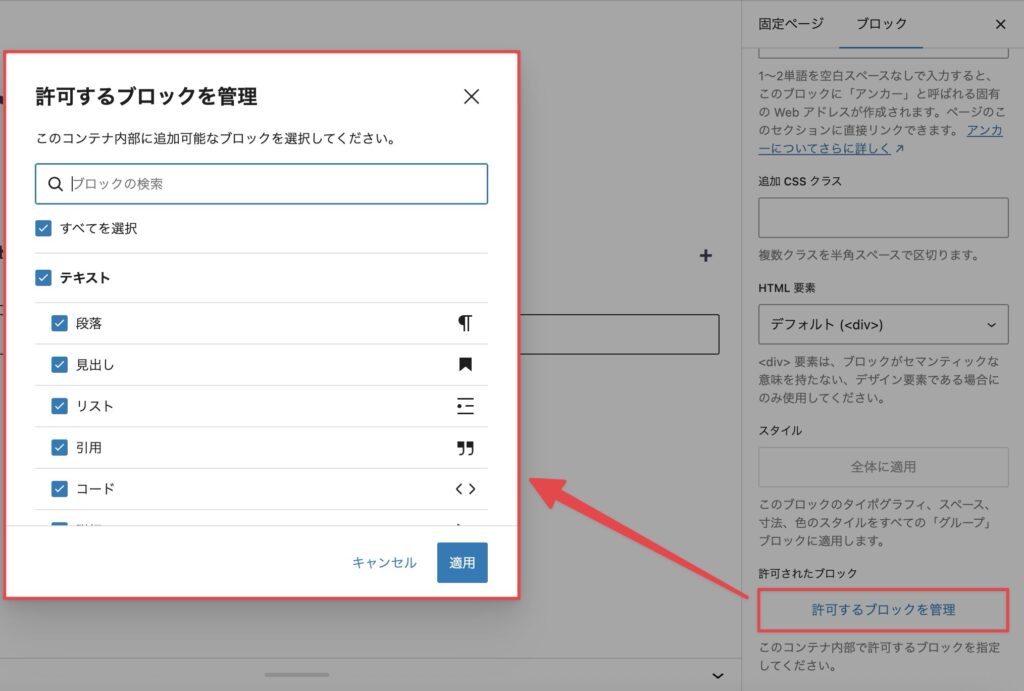Open the HTML 要素 dropdown
1024x691 pixels.
883,324
